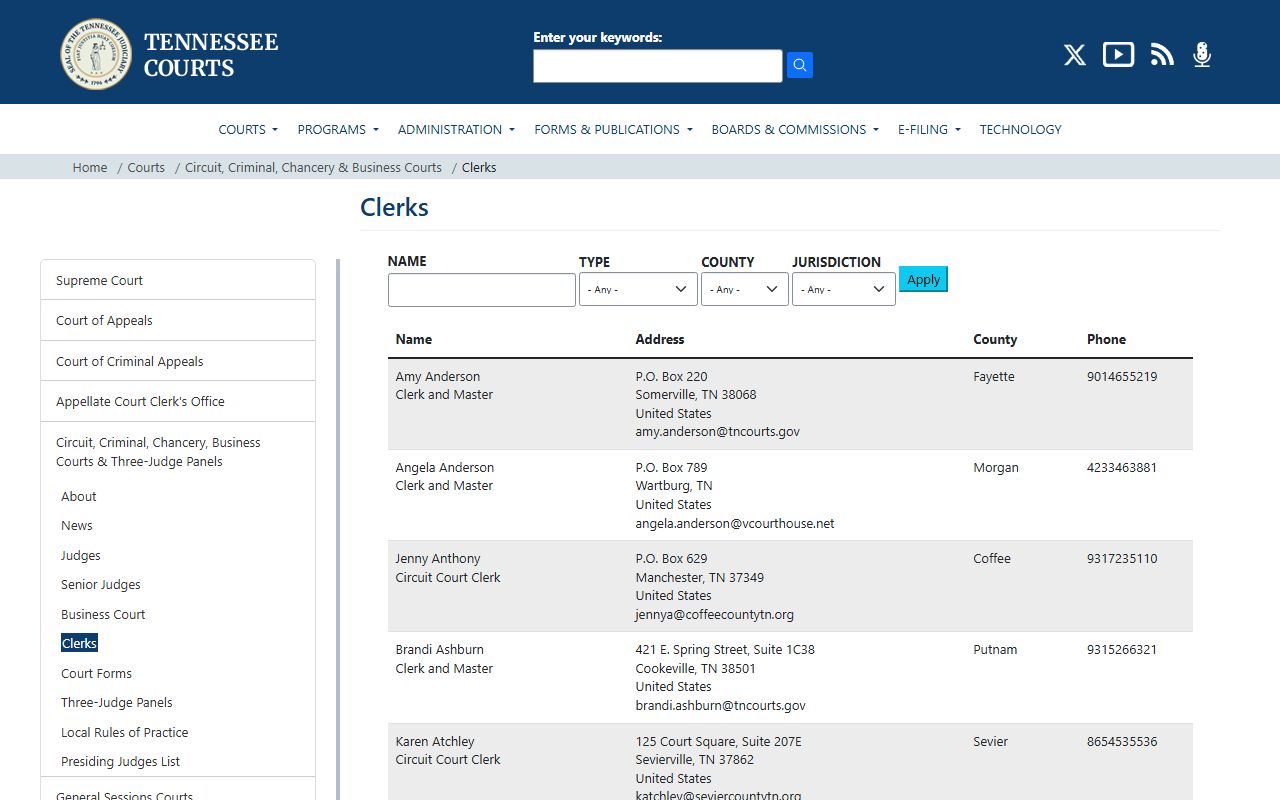Open Court of Appeals in sidebar
Viewport: 1280px width, 800px height.
178,320
